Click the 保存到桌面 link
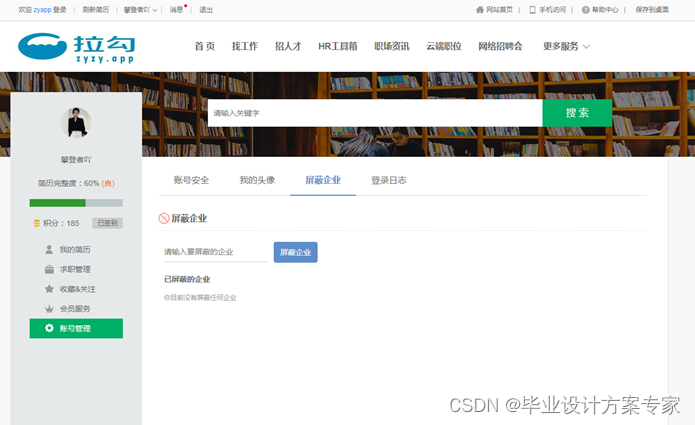This screenshot has width=695, height=425. 652,10
